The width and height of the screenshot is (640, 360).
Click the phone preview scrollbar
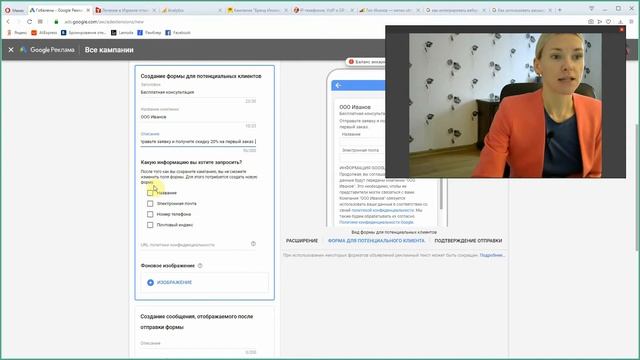[x=441, y=194]
